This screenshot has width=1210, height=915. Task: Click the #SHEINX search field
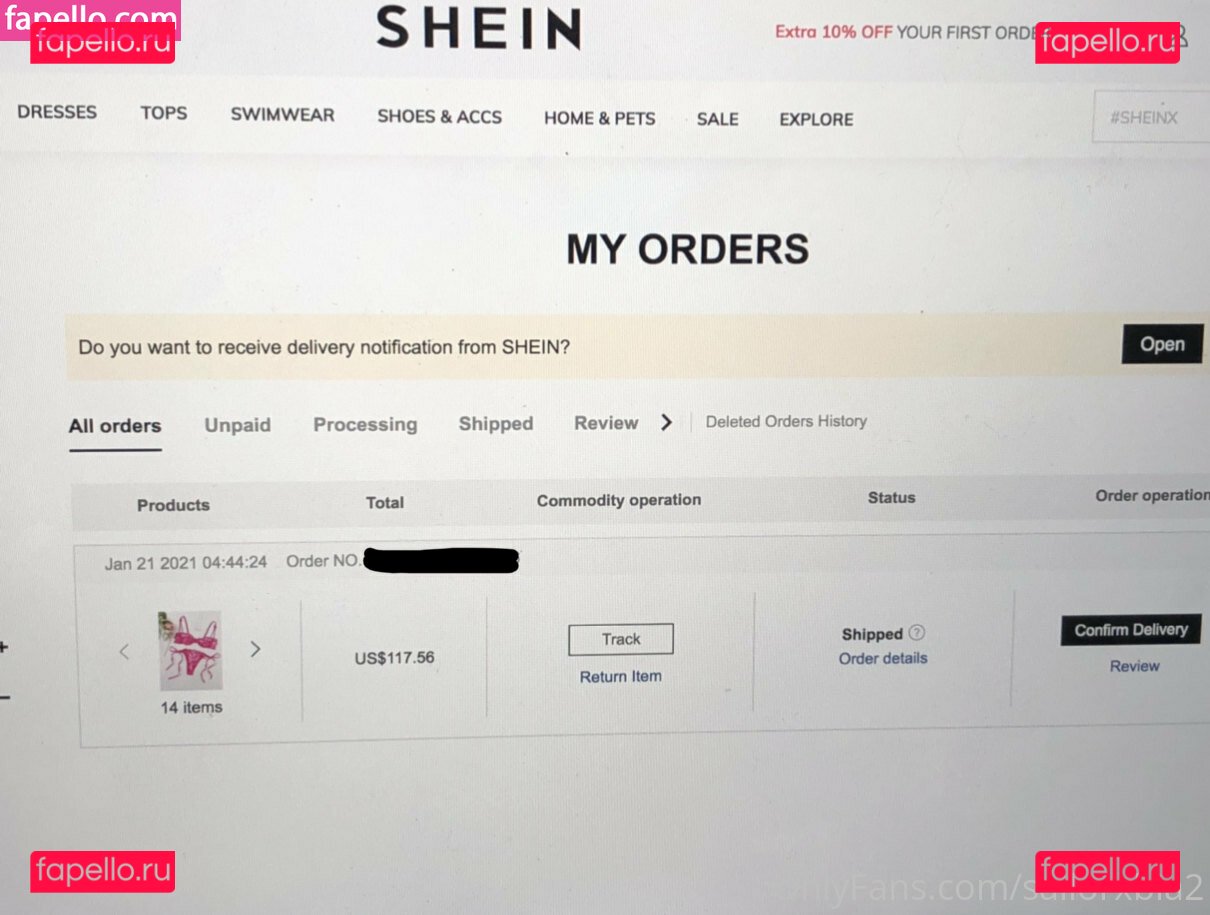click(1151, 117)
